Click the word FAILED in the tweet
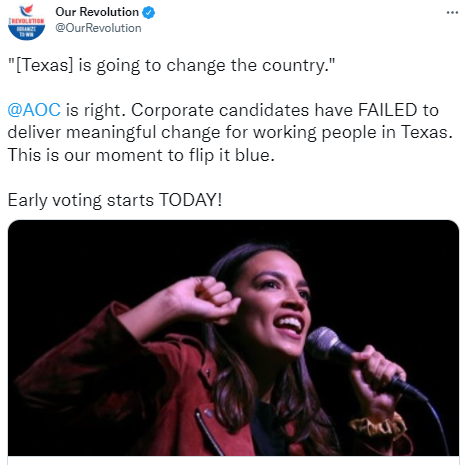The image size is (469, 465). 388,110
